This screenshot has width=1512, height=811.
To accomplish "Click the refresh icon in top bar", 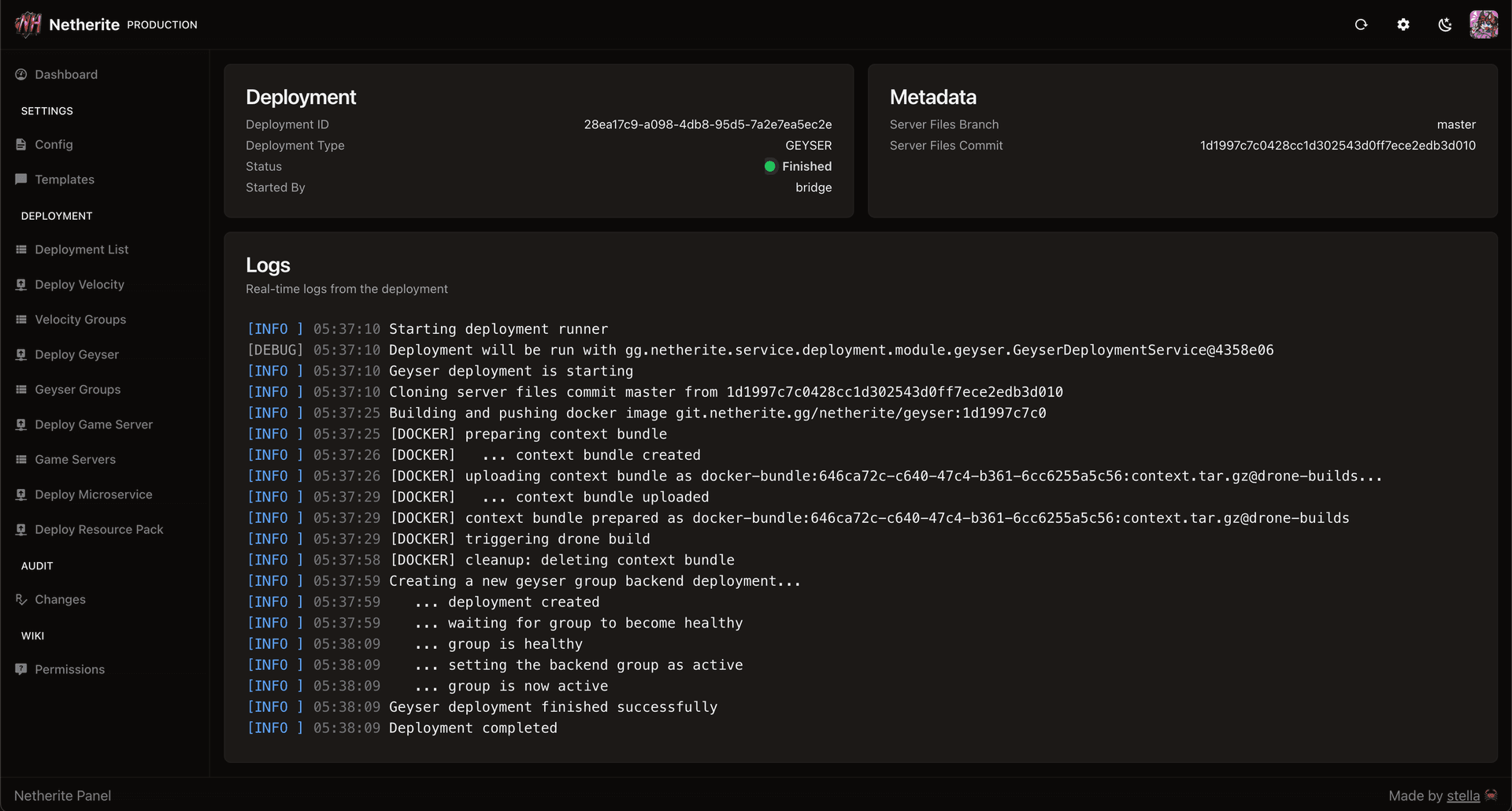I will tap(1361, 24).
